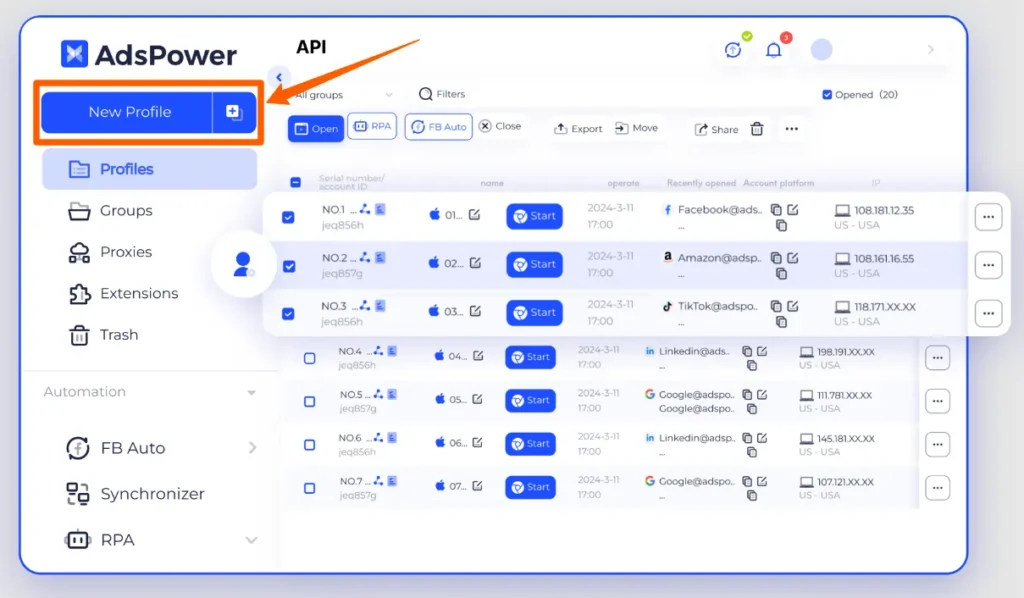Screen dimensions: 1024x598
Task: Start the NO.2 profile browser
Action: click(534, 264)
